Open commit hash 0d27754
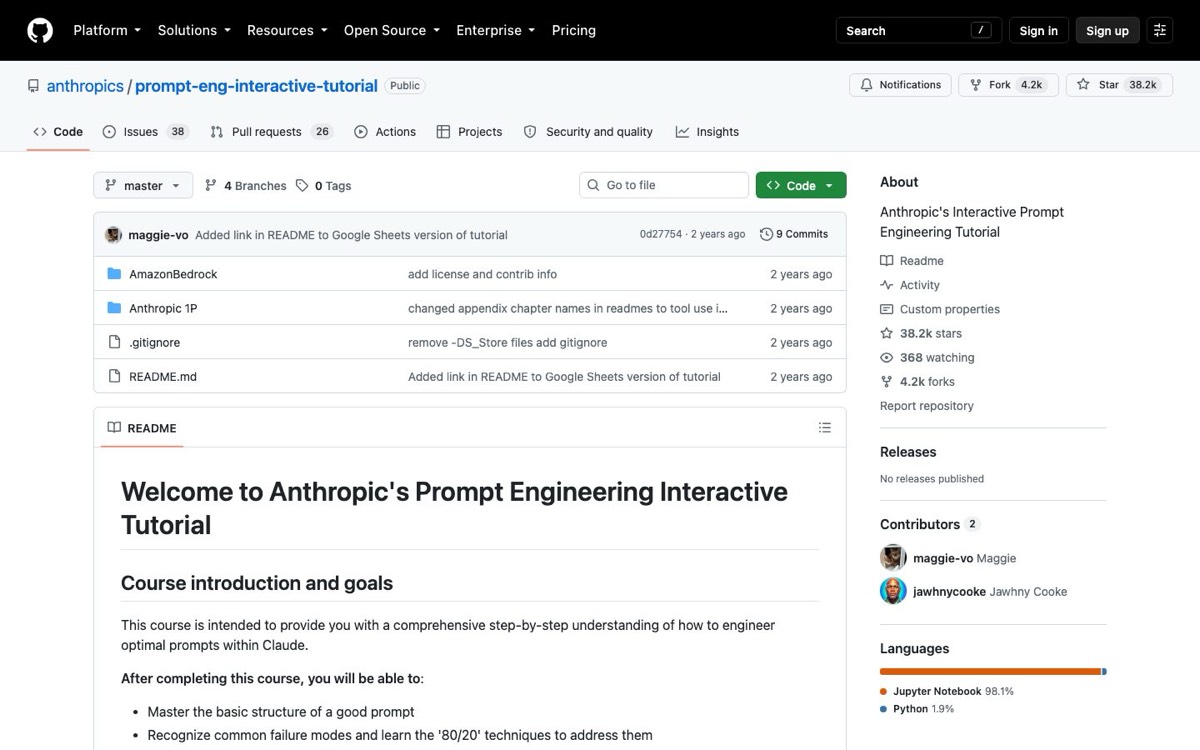1200x750 pixels. [661, 234]
